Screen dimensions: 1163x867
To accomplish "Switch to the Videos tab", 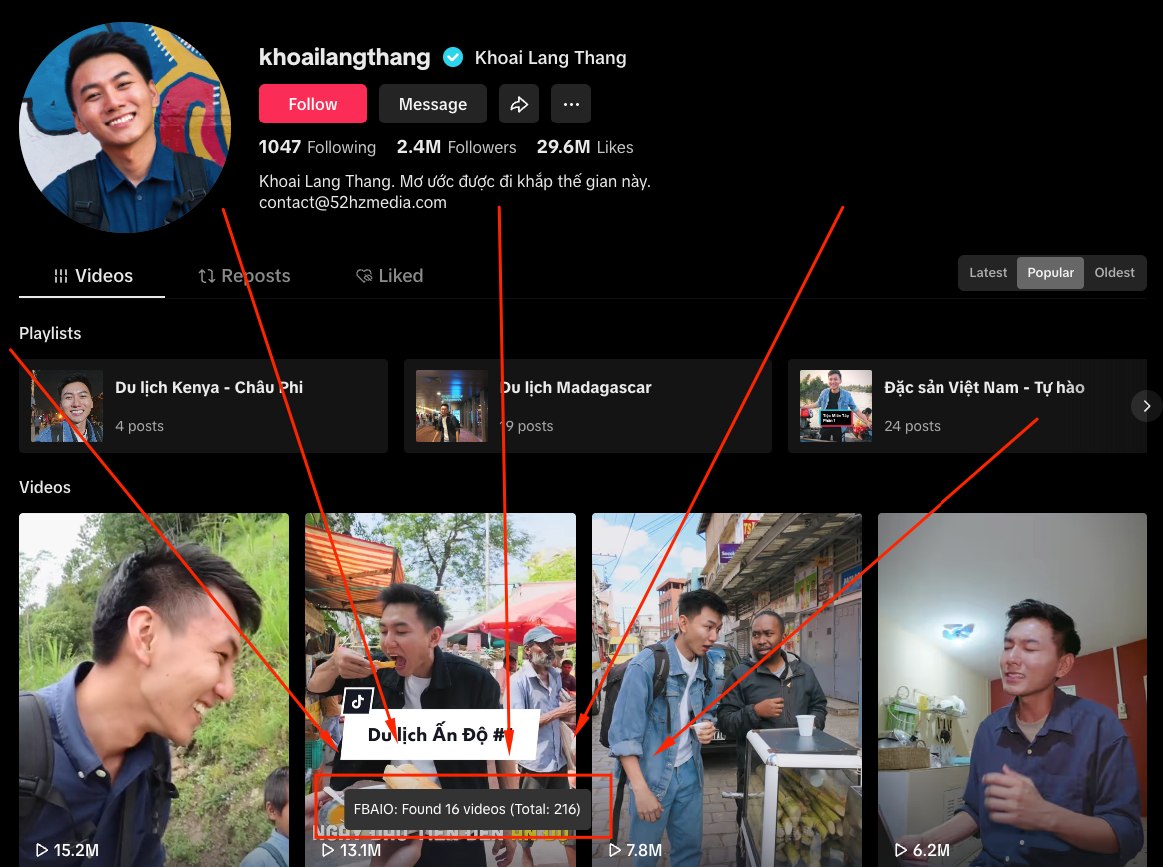I will coord(93,276).
